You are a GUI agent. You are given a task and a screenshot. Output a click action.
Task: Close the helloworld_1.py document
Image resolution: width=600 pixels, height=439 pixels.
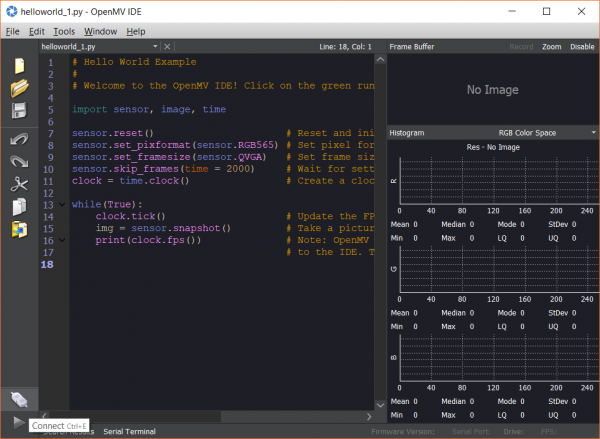pos(167,47)
